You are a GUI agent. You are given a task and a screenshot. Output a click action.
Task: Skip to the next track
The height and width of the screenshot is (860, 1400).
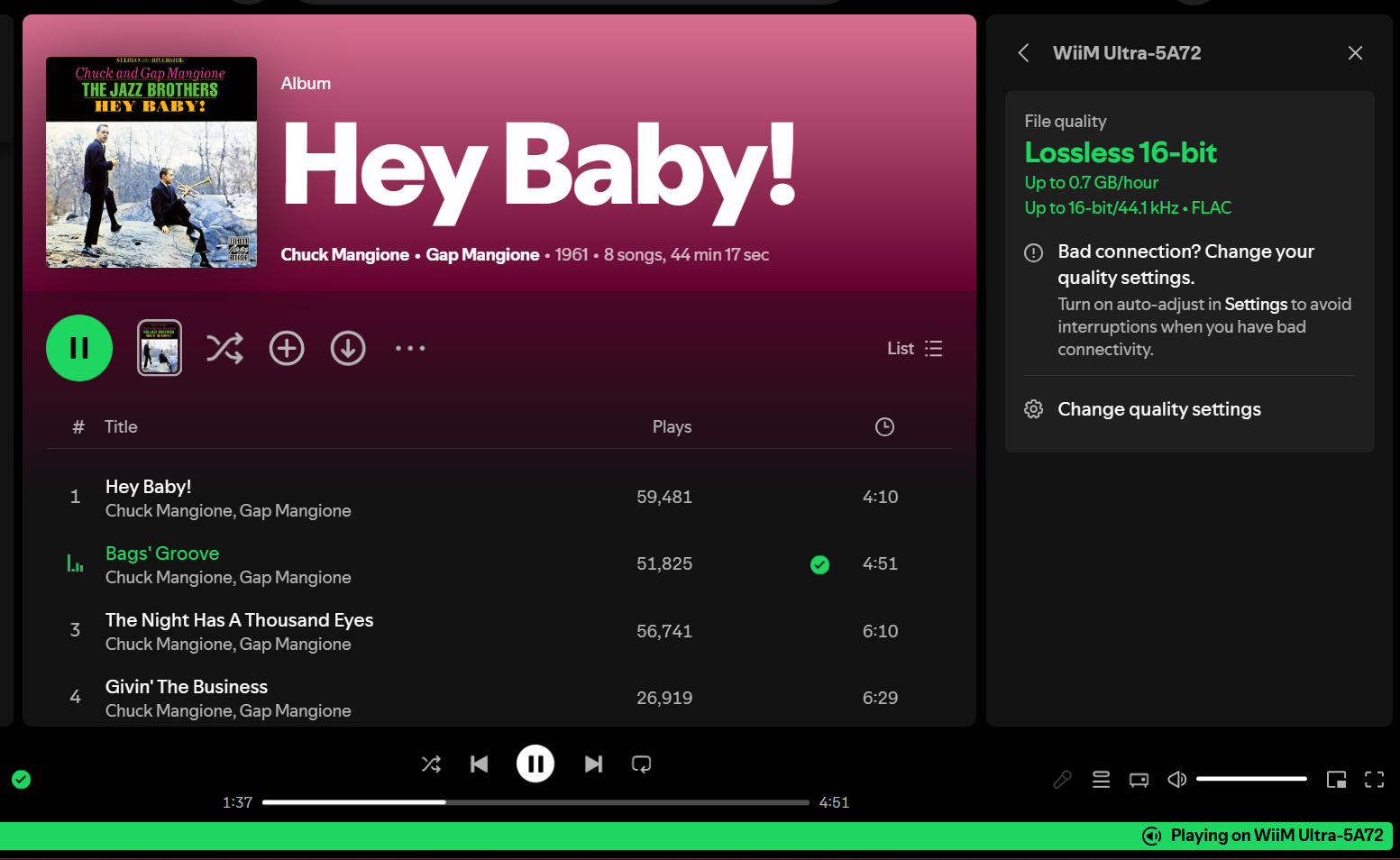[x=593, y=764]
